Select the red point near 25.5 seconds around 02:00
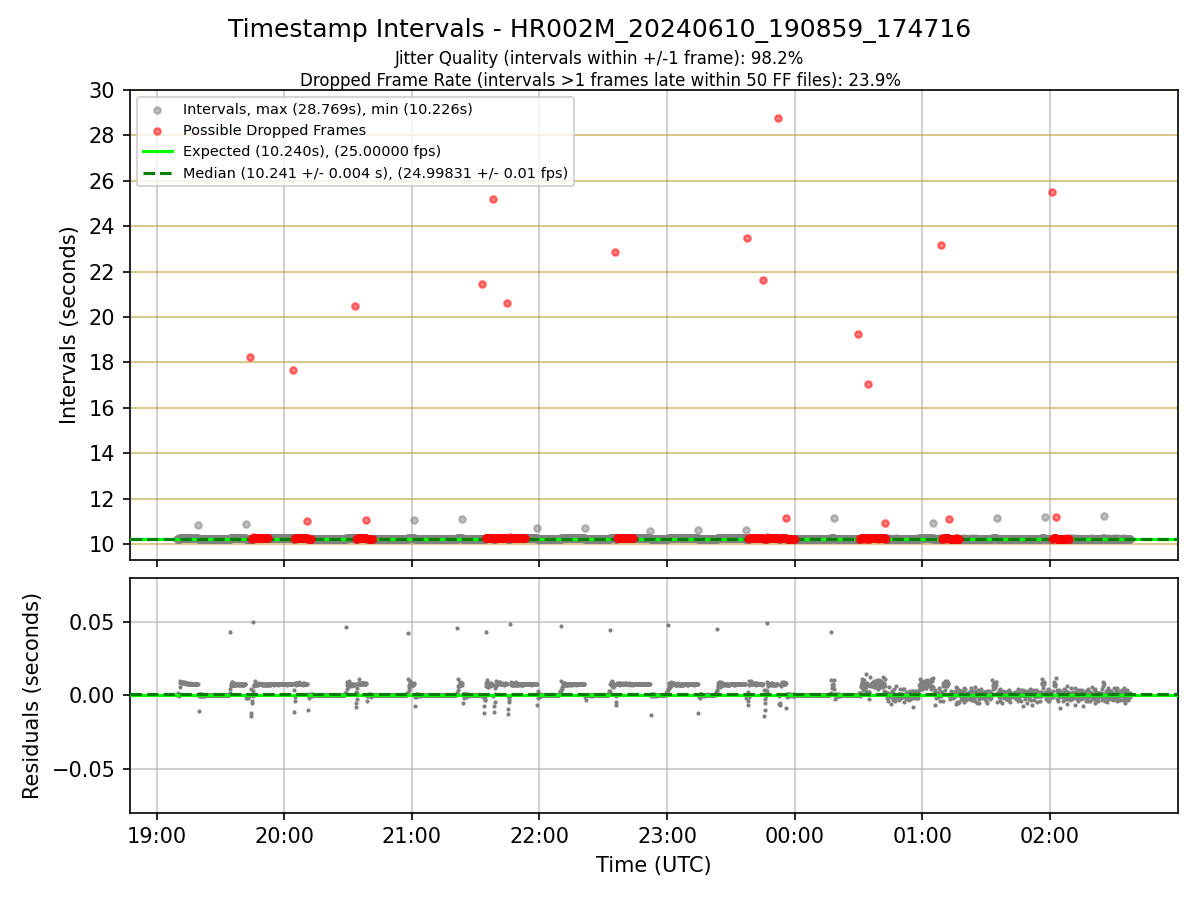The height and width of the screenshot is (900, 1200). [1052, 192]
